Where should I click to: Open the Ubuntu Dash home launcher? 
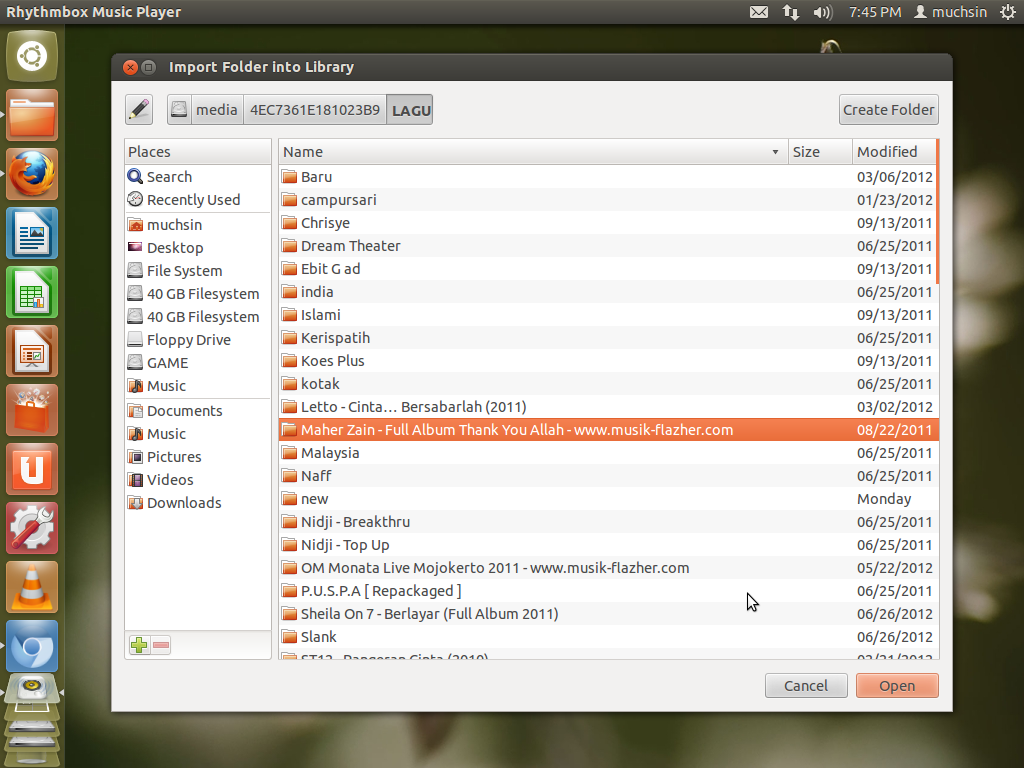(x=32, y=56)
